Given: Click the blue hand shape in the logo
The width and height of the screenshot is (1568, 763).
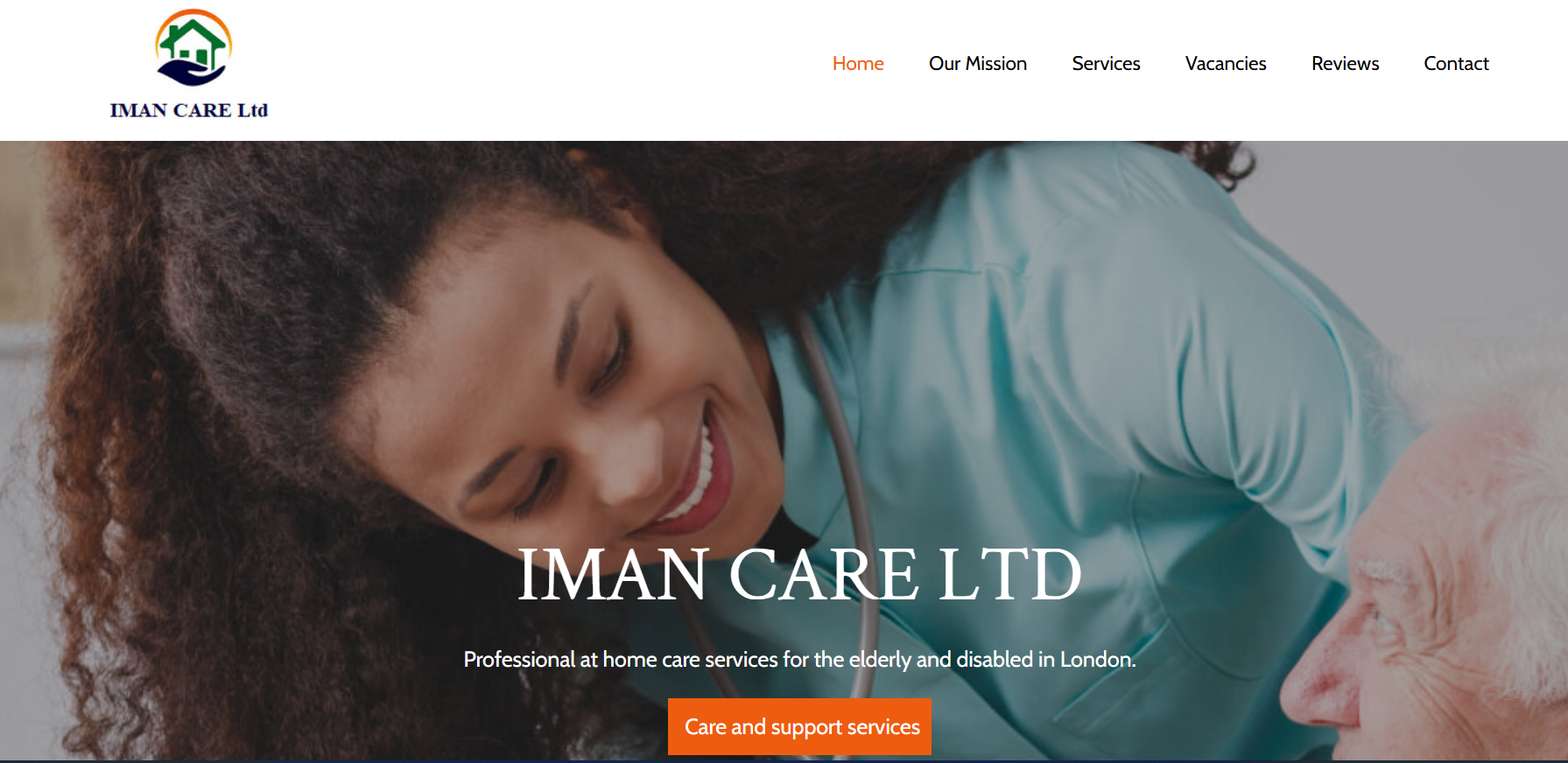Looking at the screenshot, I should pos(191,73).
